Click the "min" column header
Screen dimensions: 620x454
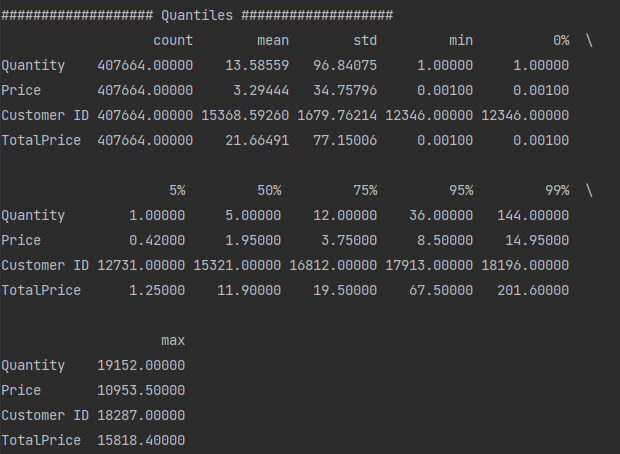pos(461,40)
